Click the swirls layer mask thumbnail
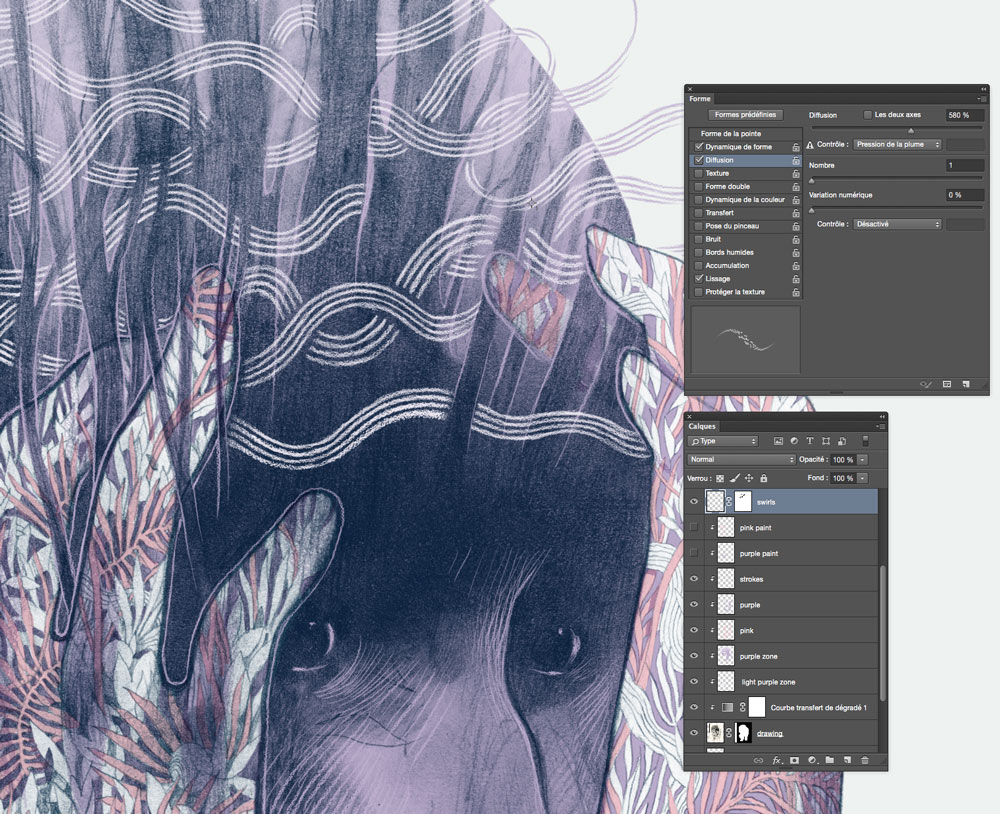Viewport: 1000px width, 814px height. tap(743, 501)
